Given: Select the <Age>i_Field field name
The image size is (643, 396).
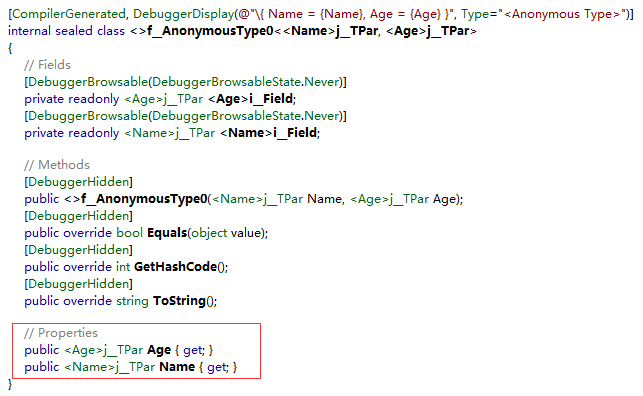Looking at the screenshot, I should coord(252,99).
